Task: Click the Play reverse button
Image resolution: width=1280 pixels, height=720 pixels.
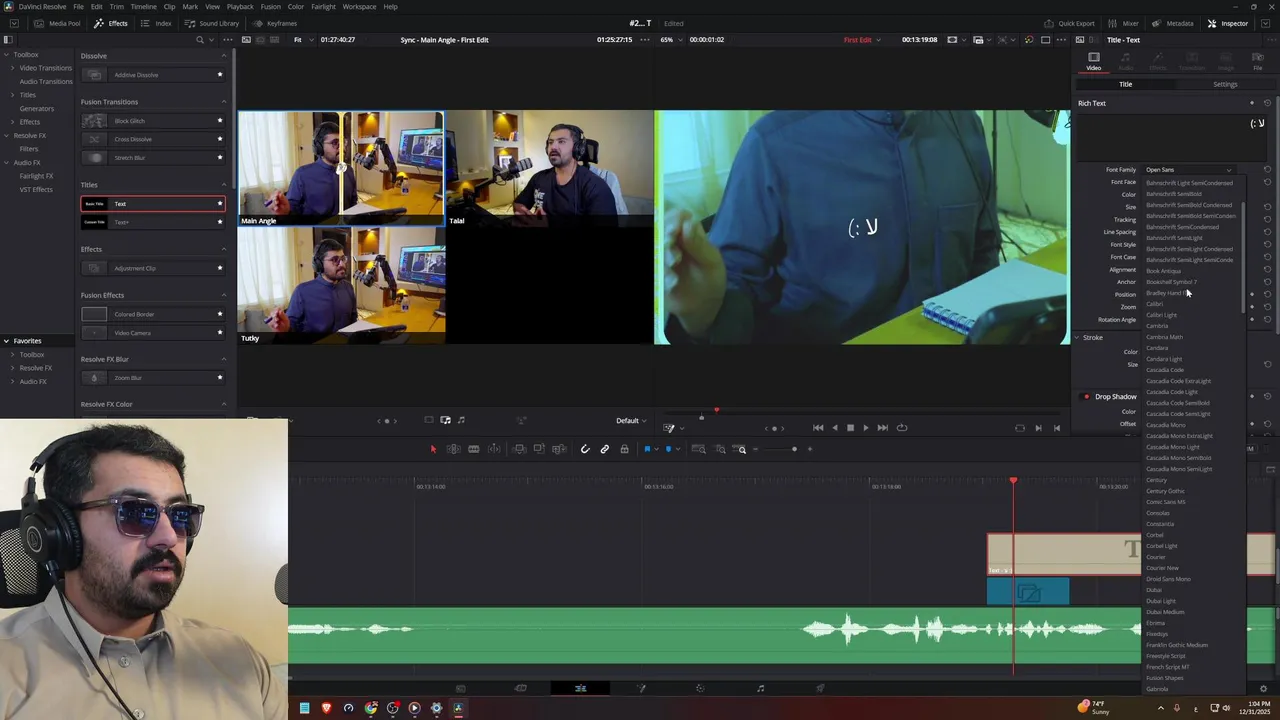Action: tap(835, 428)
